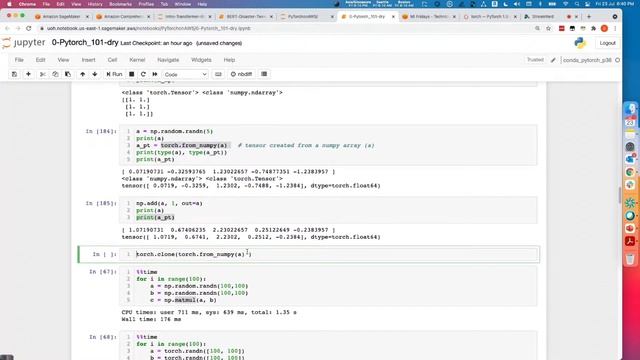The height and width of the screenshot is (360, 640).
Task: Open the Jupyter View menu
Action: point(63,60)
